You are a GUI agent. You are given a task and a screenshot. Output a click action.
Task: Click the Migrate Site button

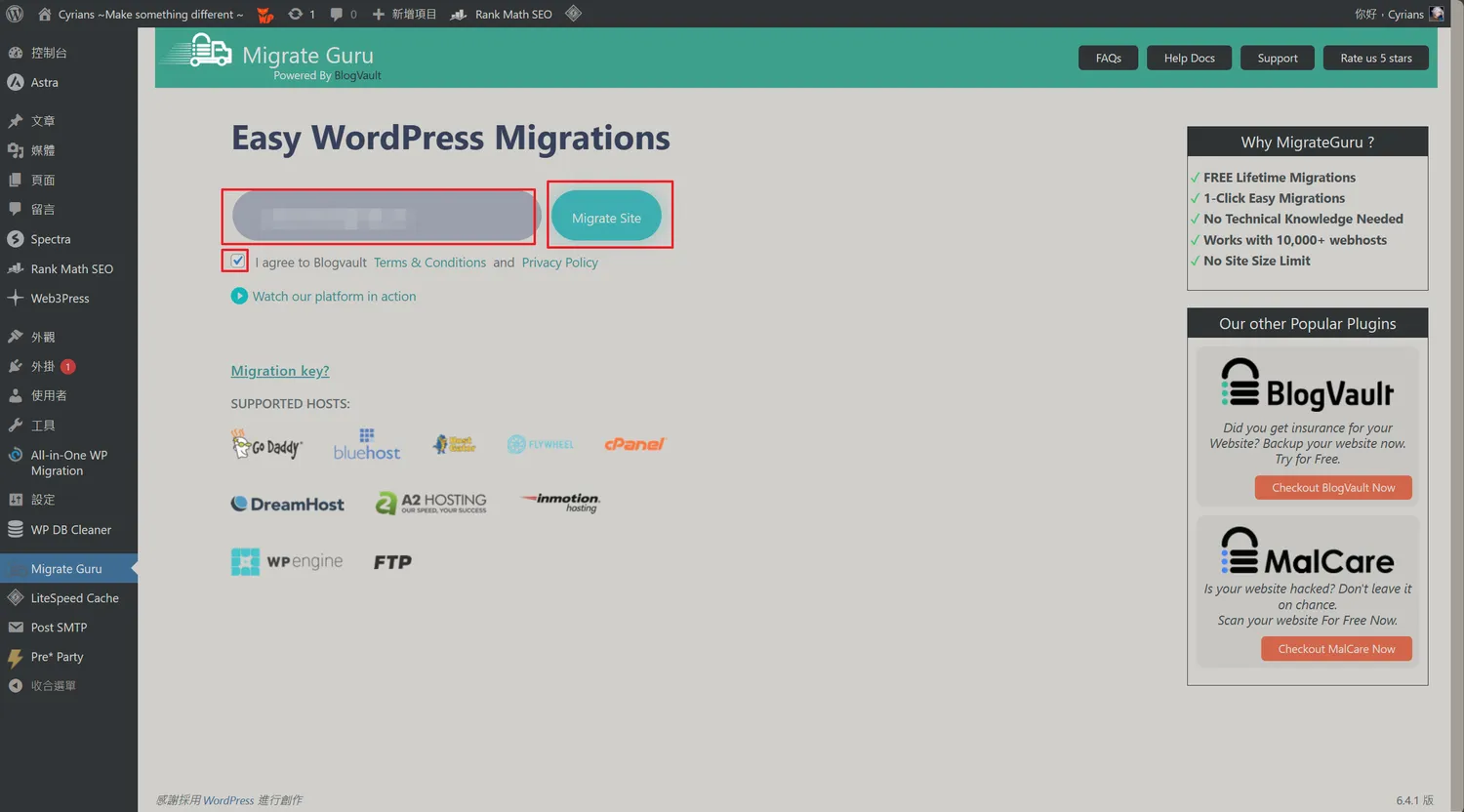coord(606,218)
